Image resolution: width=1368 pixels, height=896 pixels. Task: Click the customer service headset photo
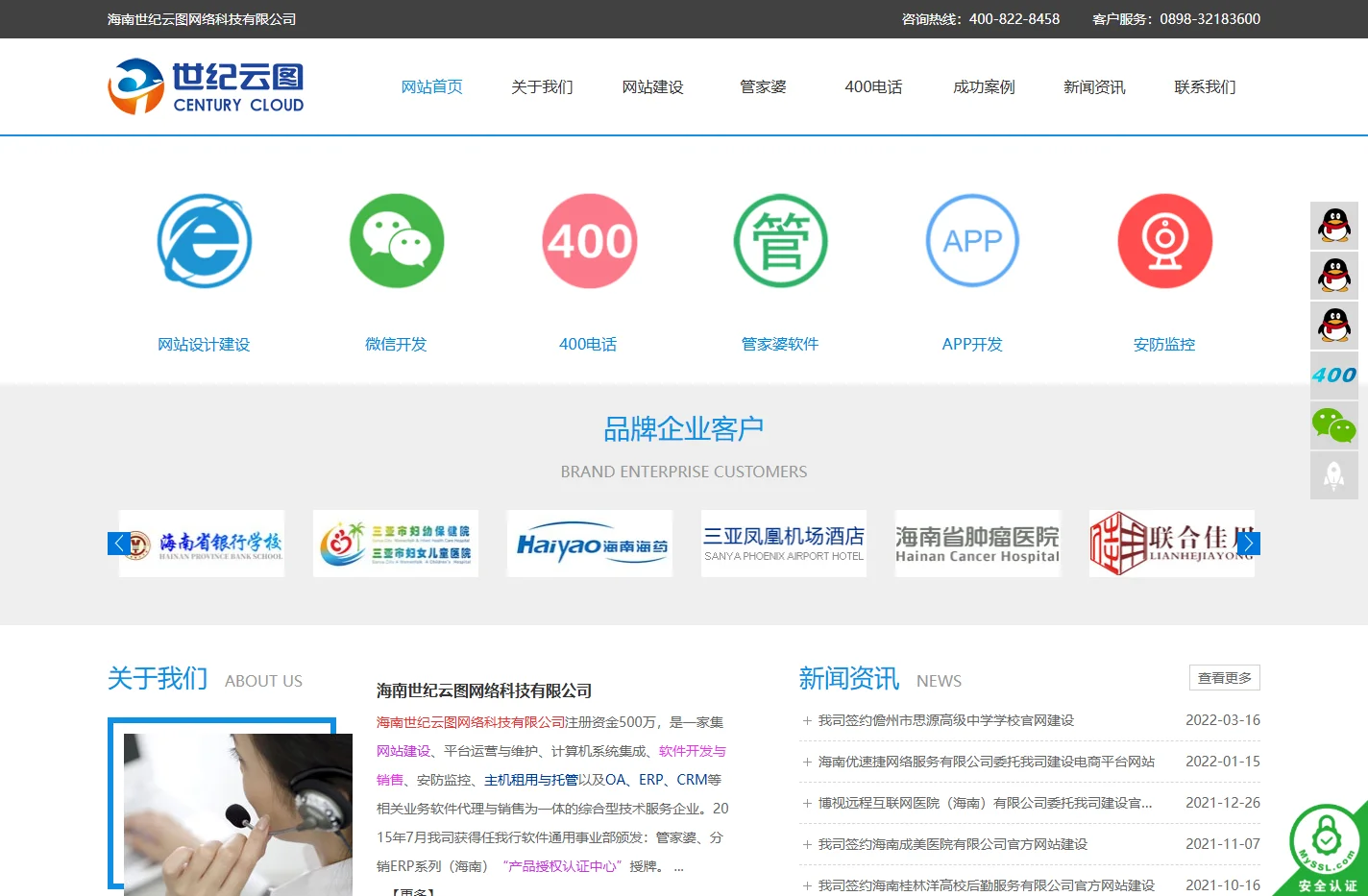(238, 814)
